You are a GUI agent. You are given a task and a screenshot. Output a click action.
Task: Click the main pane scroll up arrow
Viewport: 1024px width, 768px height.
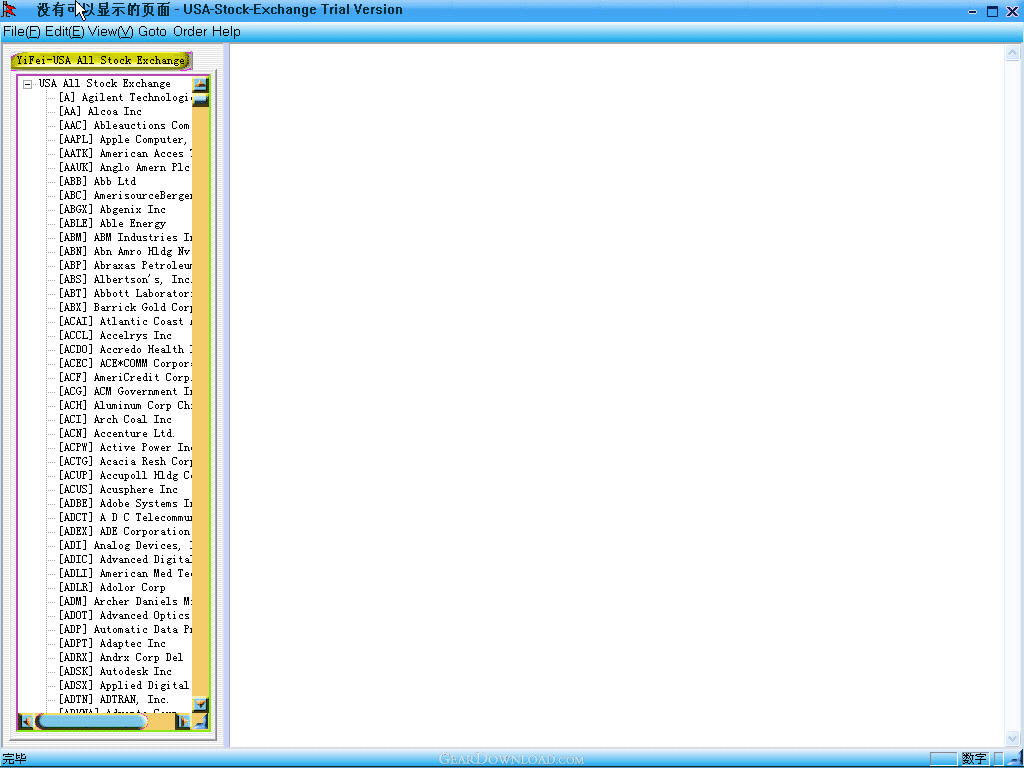click(x=1012, y=53)
